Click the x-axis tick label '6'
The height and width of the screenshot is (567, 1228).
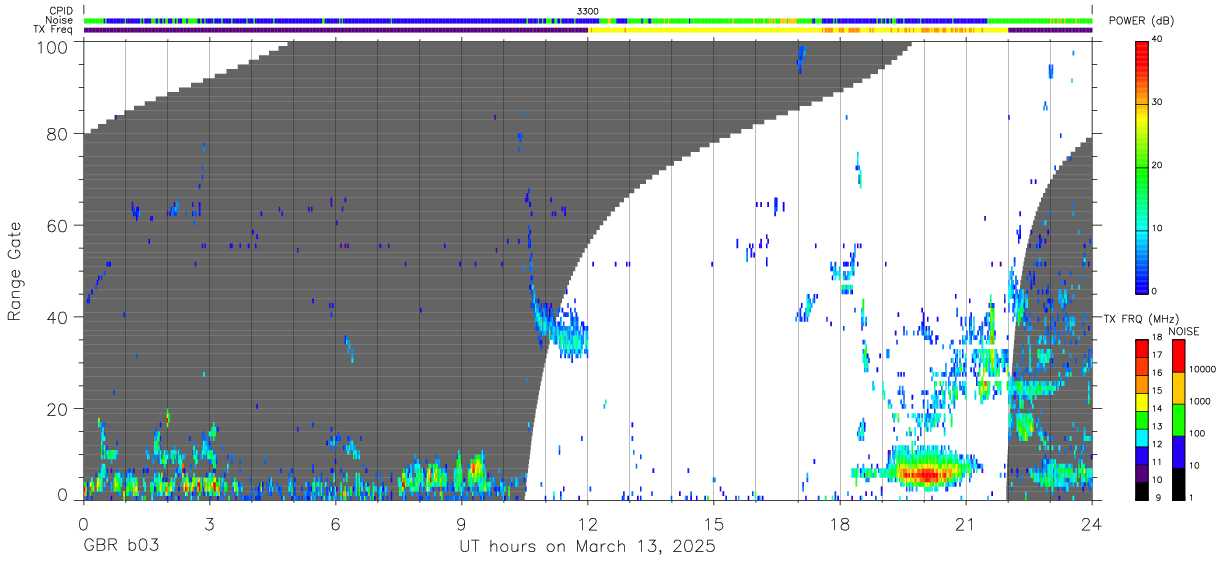[335, 523]
